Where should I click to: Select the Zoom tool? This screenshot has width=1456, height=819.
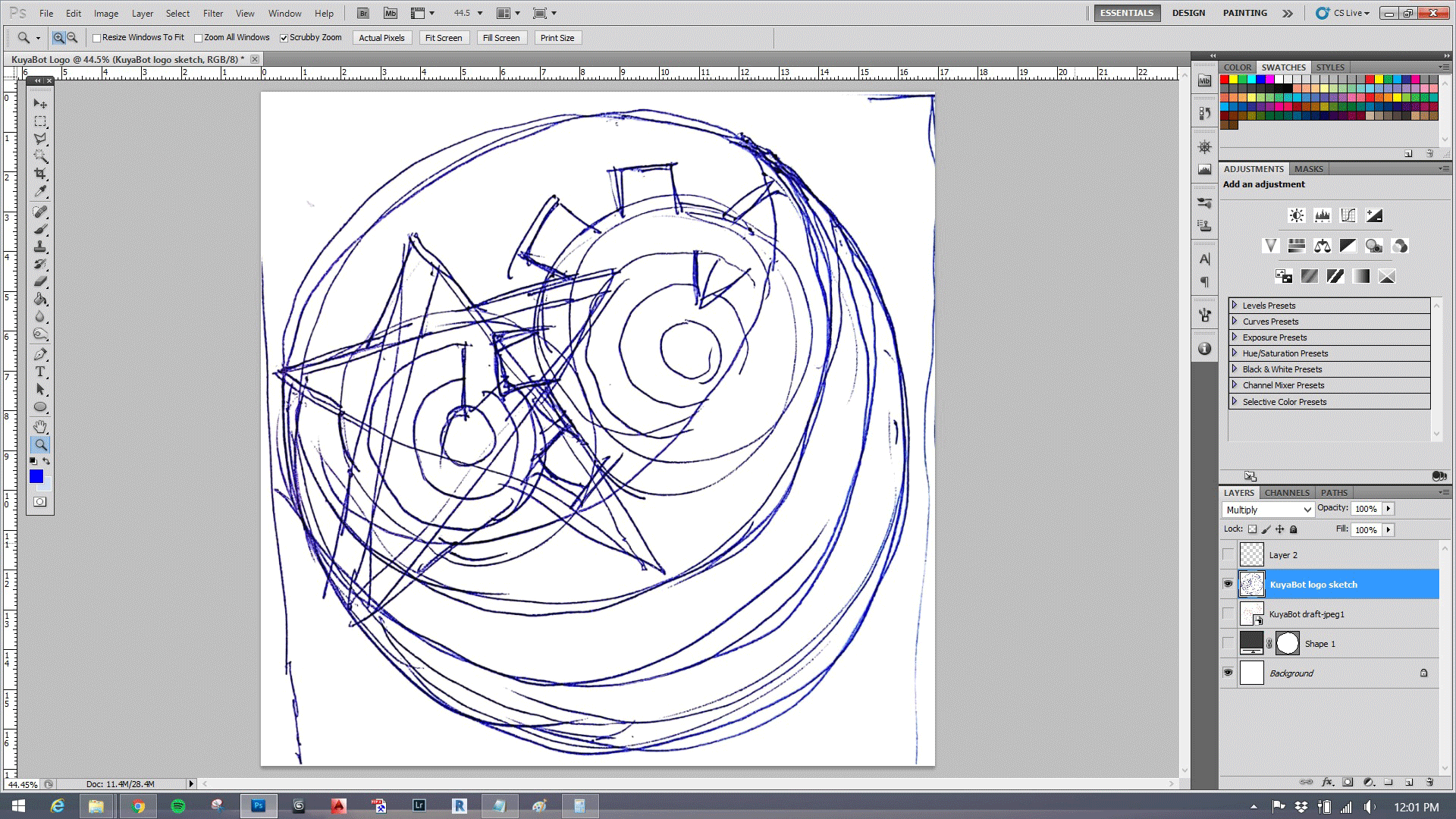[40, 445]
